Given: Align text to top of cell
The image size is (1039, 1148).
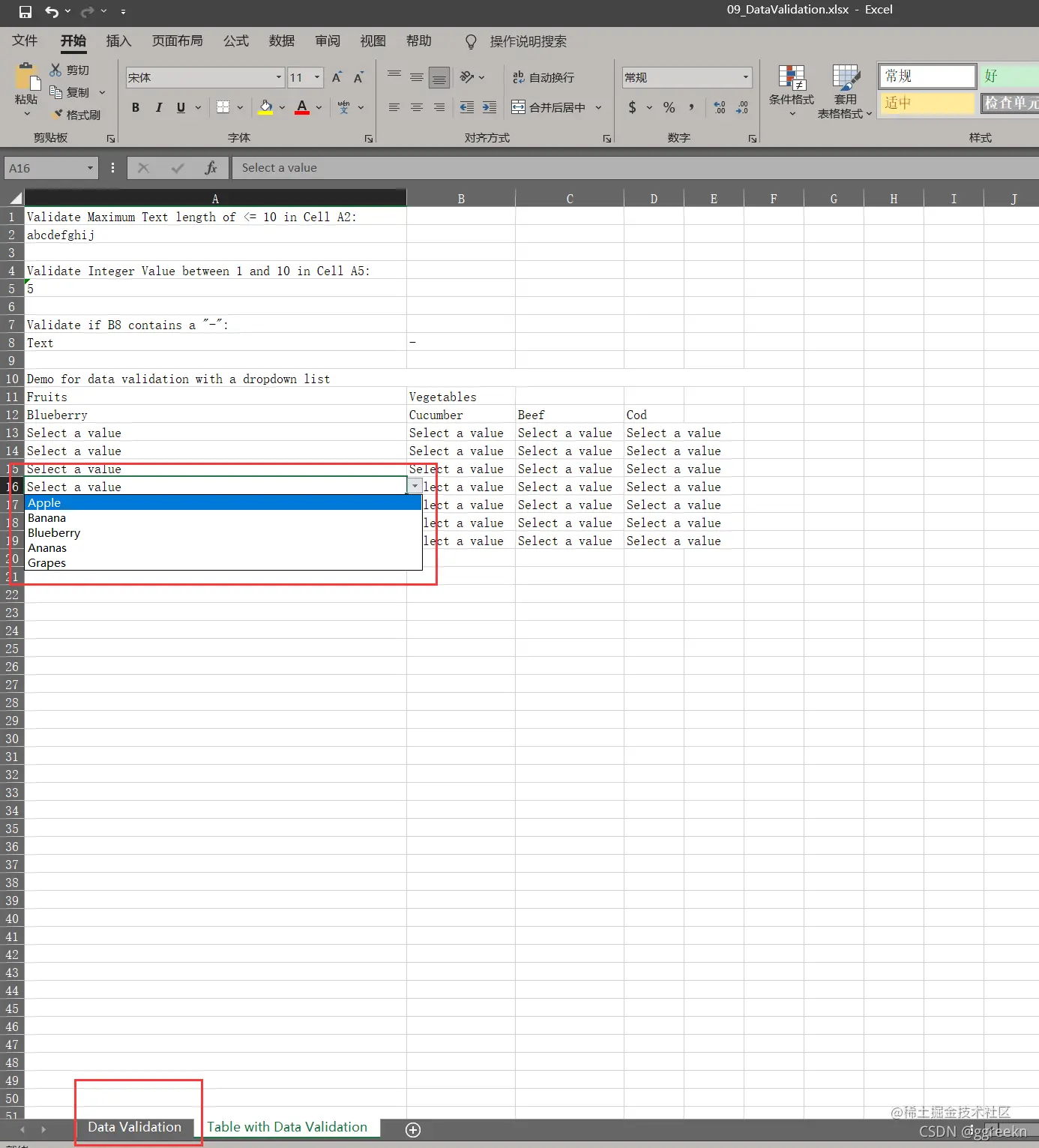Looking at the screenshot, I should pyautogui.click(x=394, y=76).
